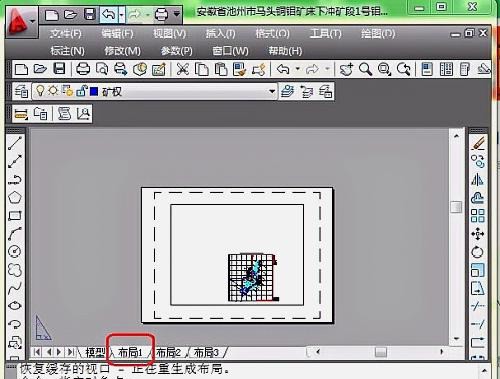Switch to the 模型 model tab
The height and width of the screenshot is (379, 500).
(95, 352)
